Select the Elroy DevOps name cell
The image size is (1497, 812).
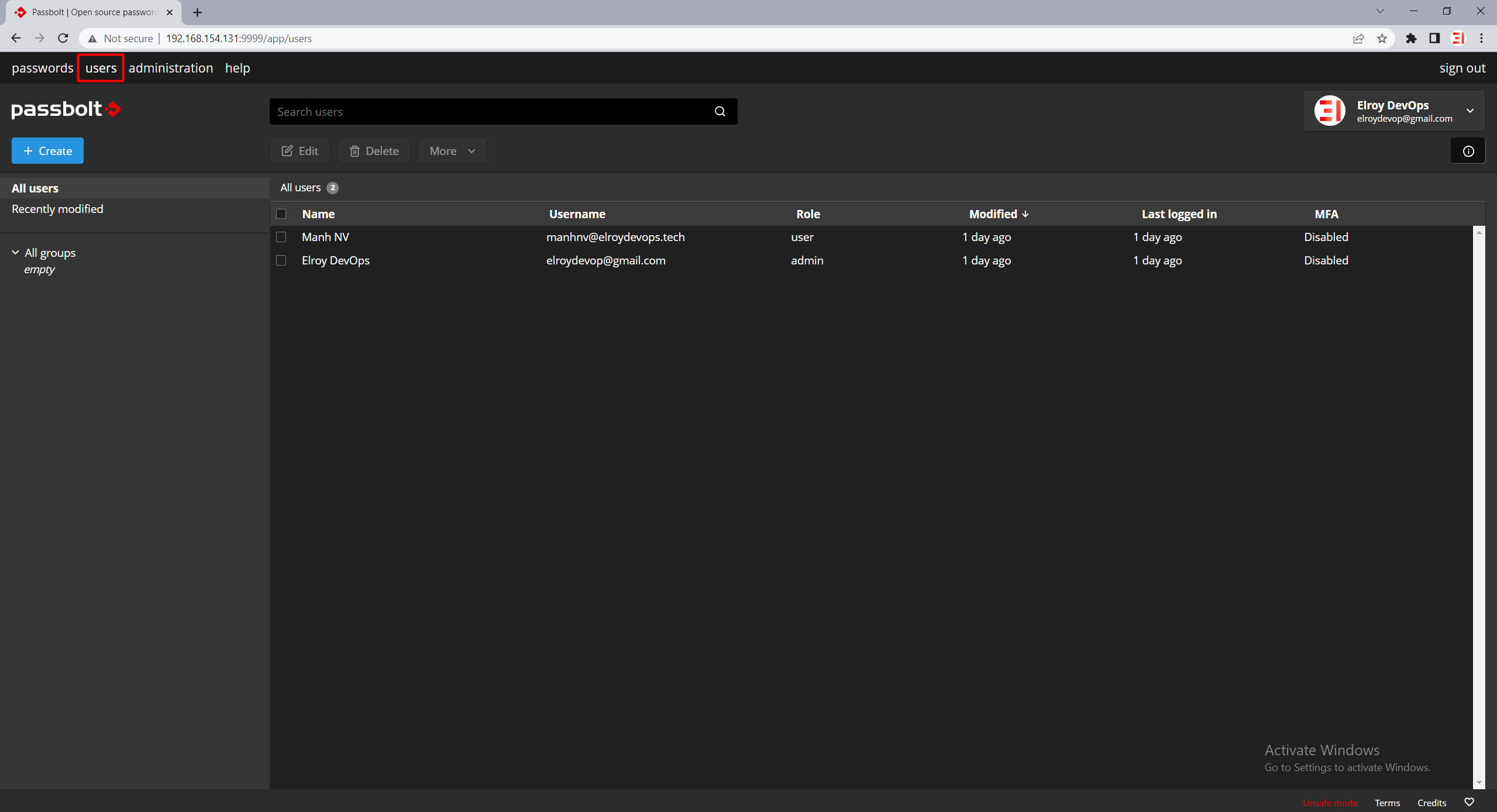(x=335, y=260)
